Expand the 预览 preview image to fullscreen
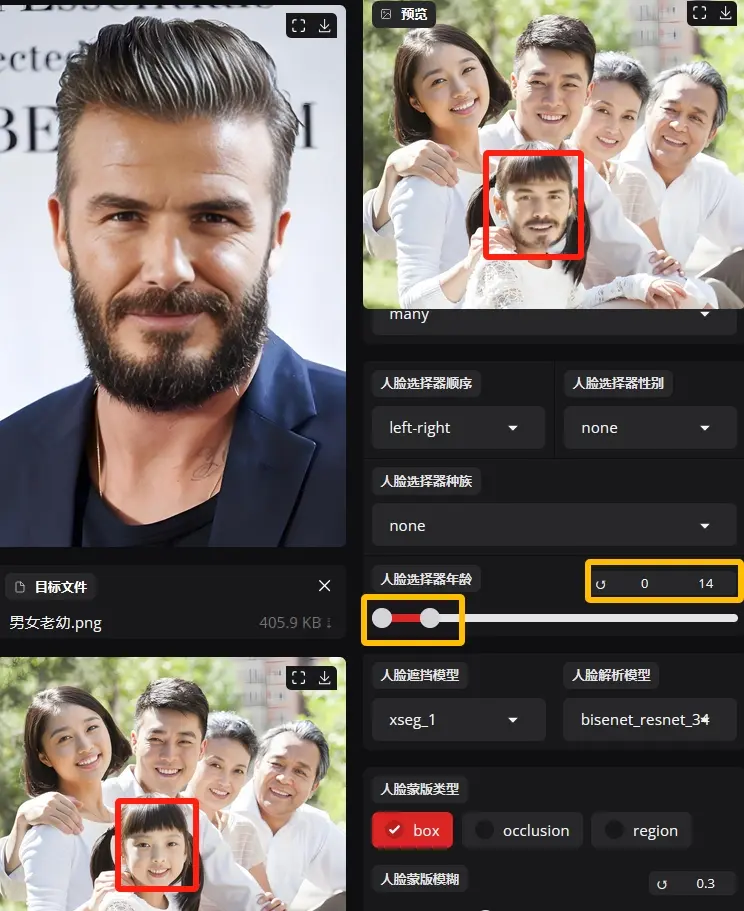 point(700,13)
